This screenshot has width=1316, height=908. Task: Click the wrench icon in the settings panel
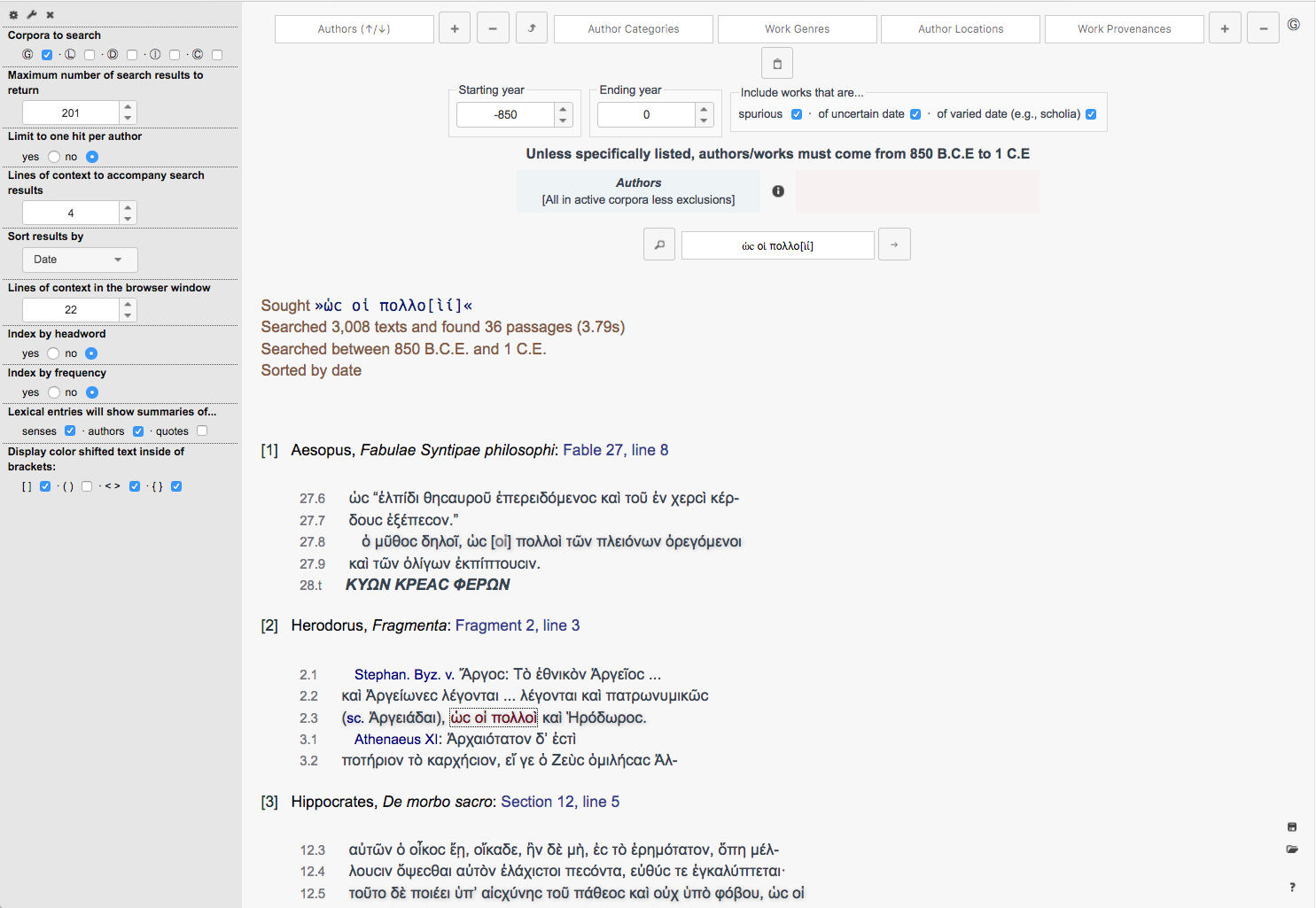coord(32,15)
